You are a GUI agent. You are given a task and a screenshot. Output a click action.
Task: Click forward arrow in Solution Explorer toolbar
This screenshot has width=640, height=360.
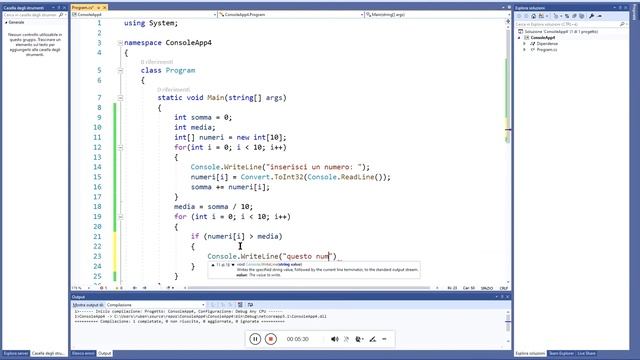click(526, 16)
